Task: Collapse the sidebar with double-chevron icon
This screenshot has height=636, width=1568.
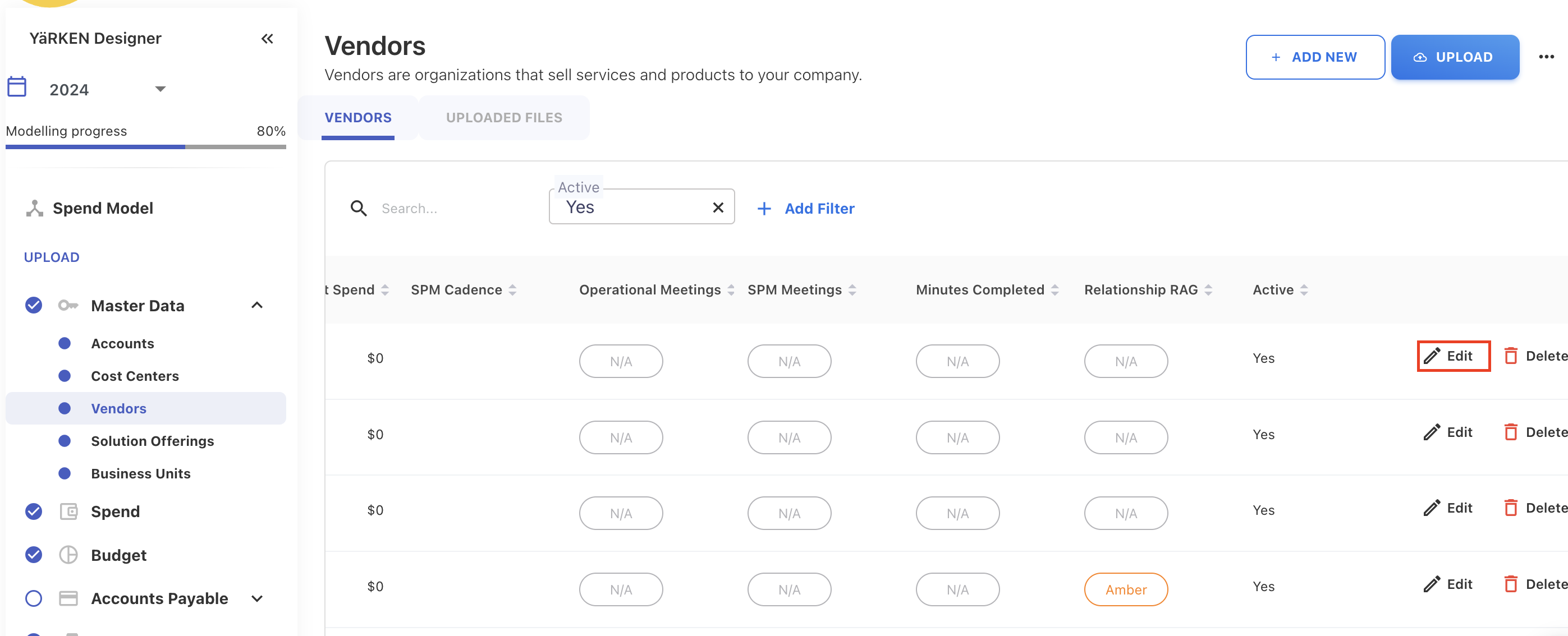Action: pyautogui.click(x=267, y=39)
